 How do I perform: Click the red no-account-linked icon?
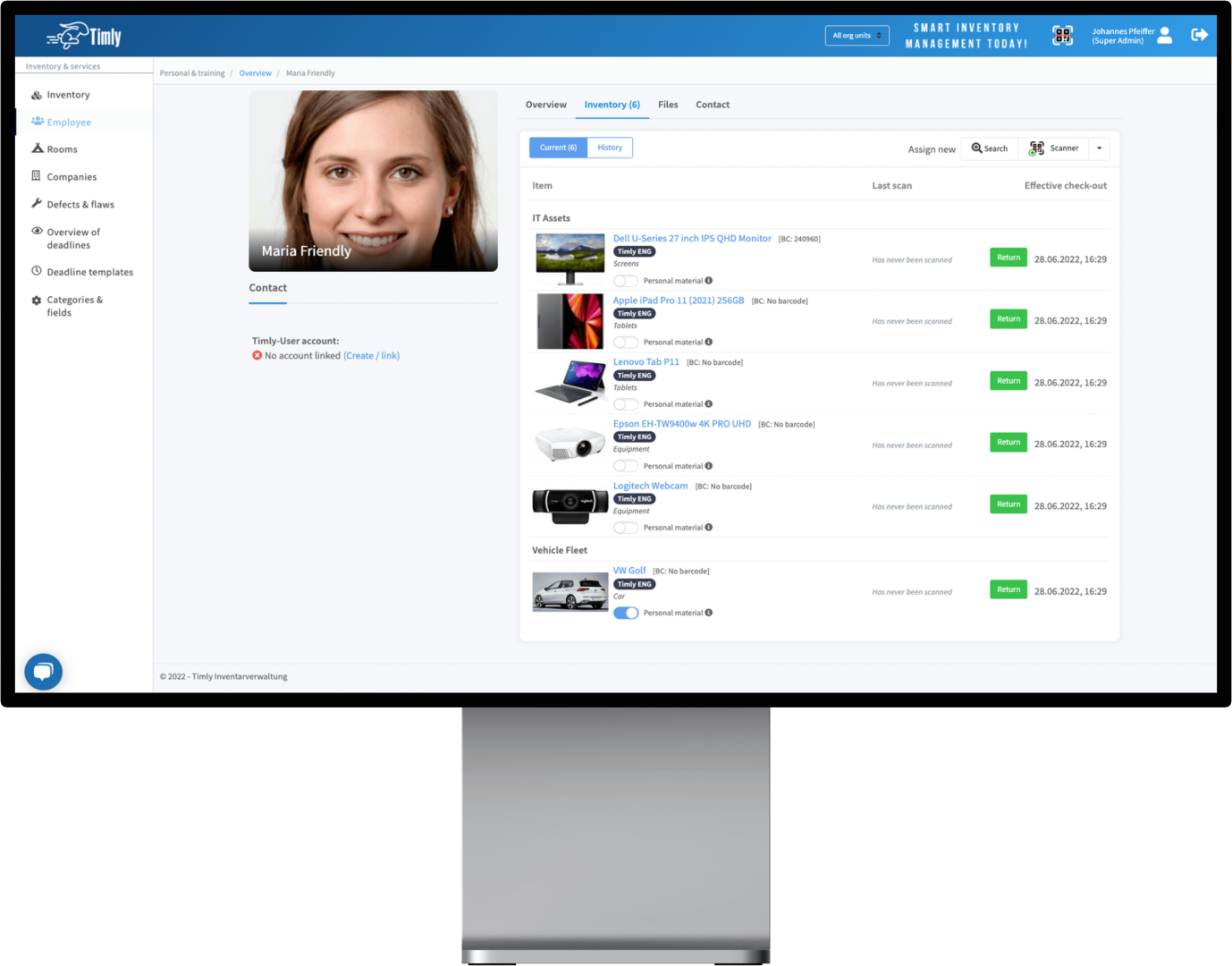click(x=257, y=355)
